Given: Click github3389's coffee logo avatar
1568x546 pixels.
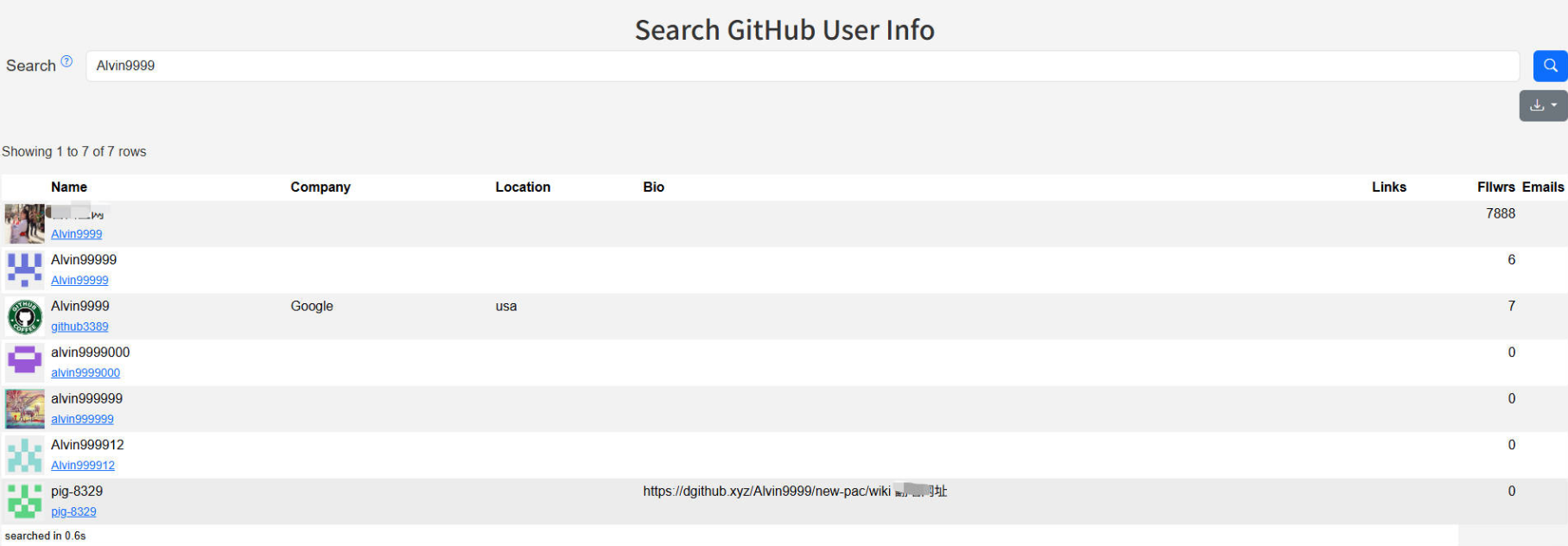Looking at the screenshot, I should tap(24, 316).
